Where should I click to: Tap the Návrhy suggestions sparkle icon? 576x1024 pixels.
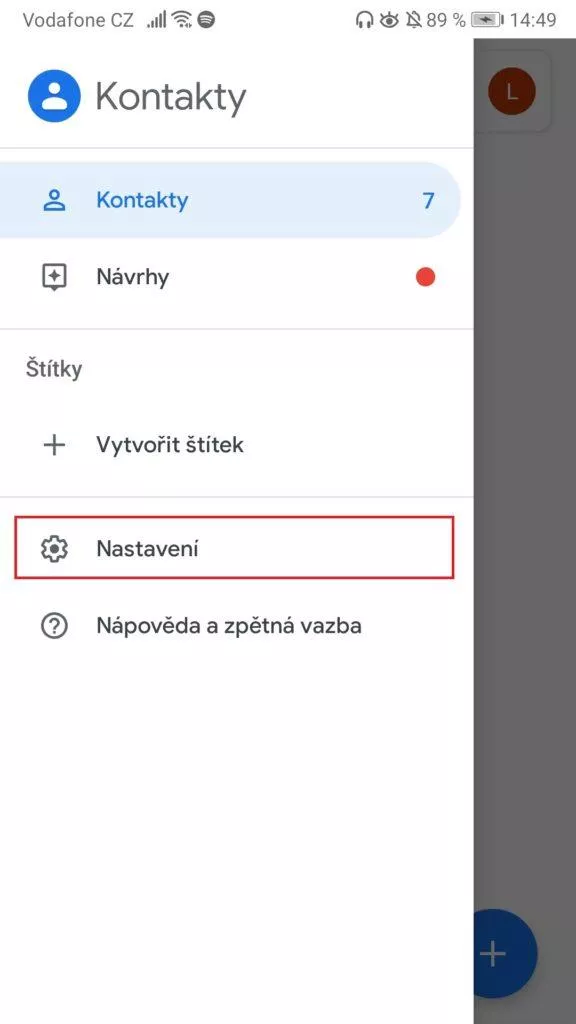pos(54,278)
